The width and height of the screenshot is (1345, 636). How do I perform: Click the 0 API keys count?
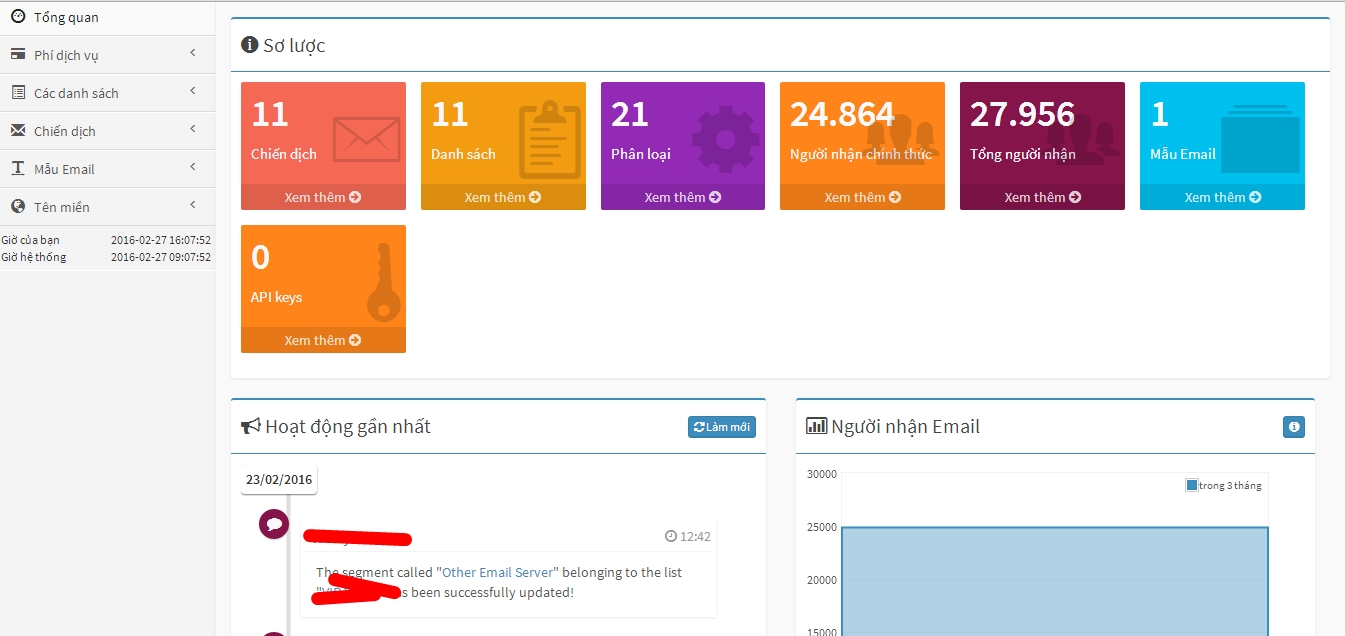[260, 257]
